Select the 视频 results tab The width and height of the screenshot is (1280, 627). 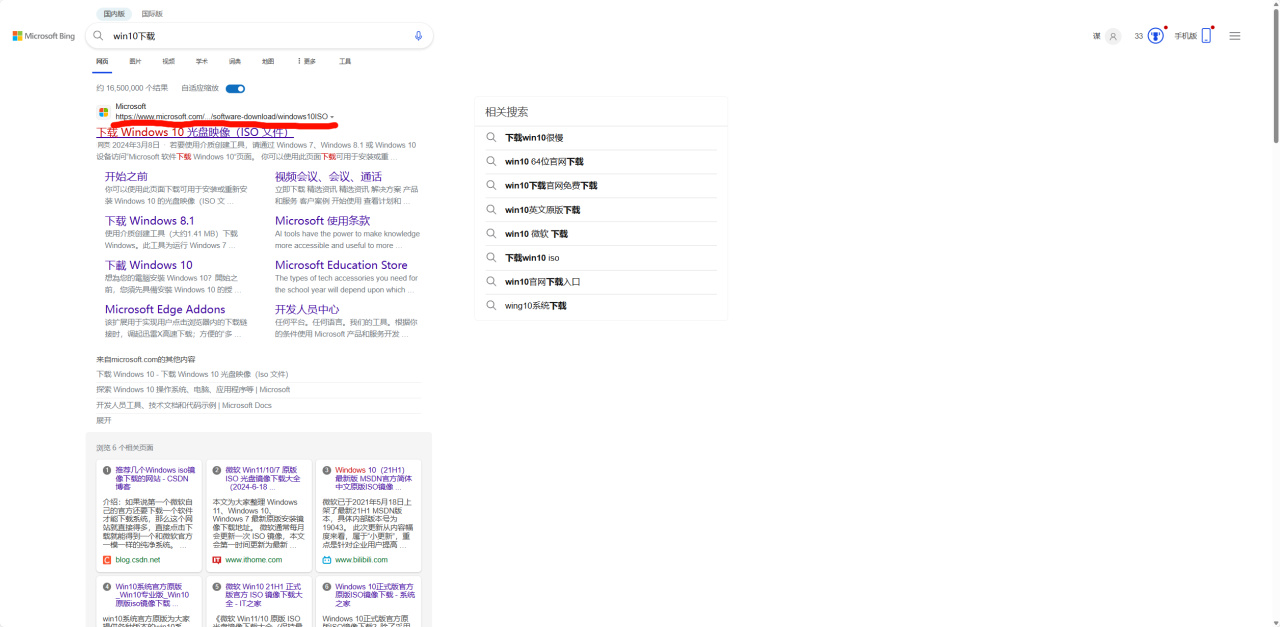click(x=168, y=61)
